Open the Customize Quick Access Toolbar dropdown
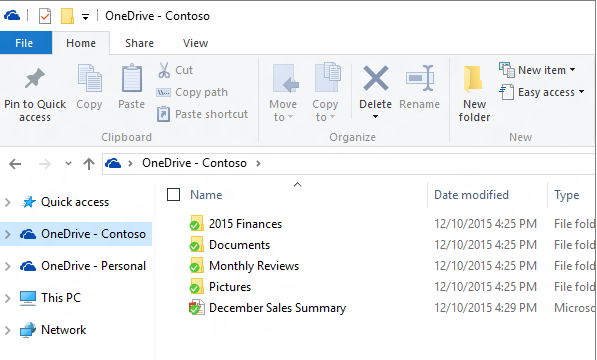 [86, 17]
